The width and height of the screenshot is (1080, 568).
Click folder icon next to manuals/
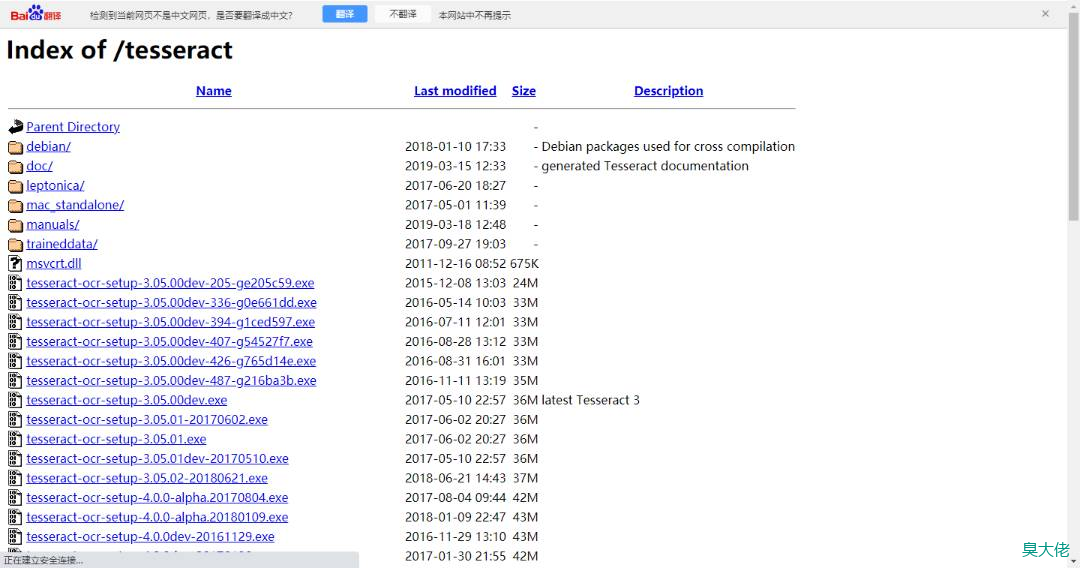click(x=15, y=224)
